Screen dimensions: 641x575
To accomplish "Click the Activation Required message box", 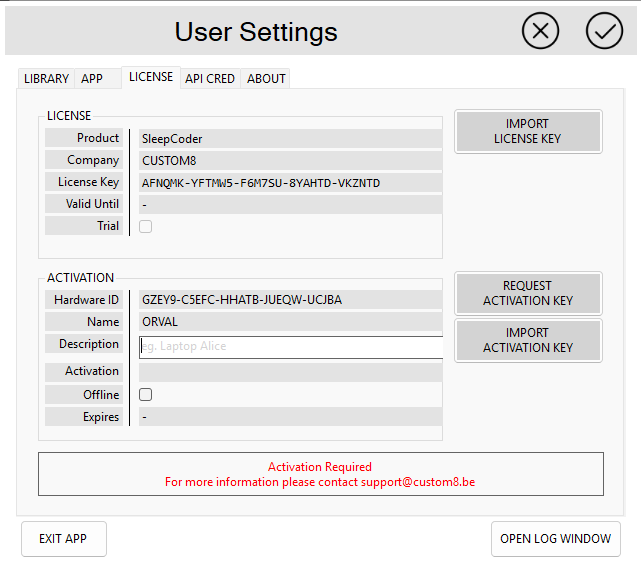I will (x=320, y=474).
